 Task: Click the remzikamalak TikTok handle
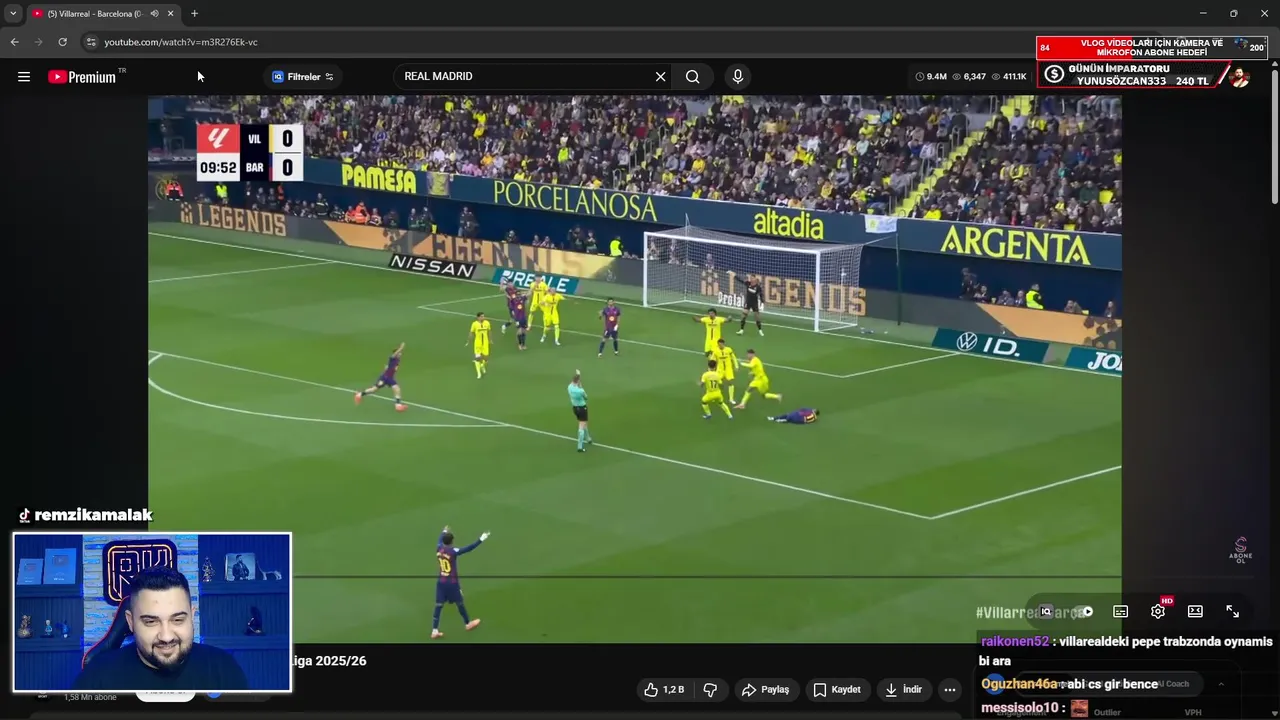click(x=85, y=515)
